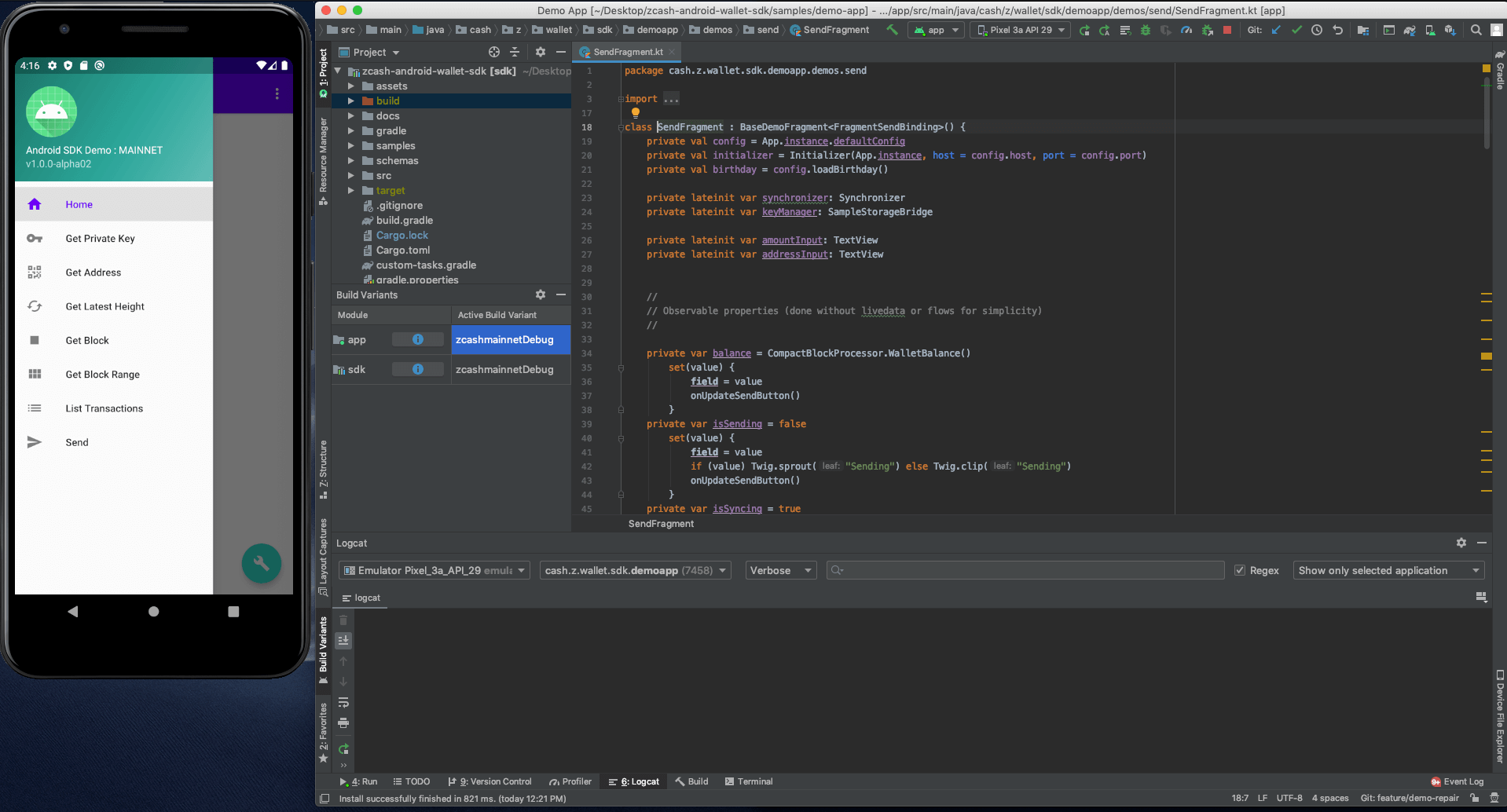
Task: Open the Pixel 3a API 29 device dropdown
Action: point(1020,30)
